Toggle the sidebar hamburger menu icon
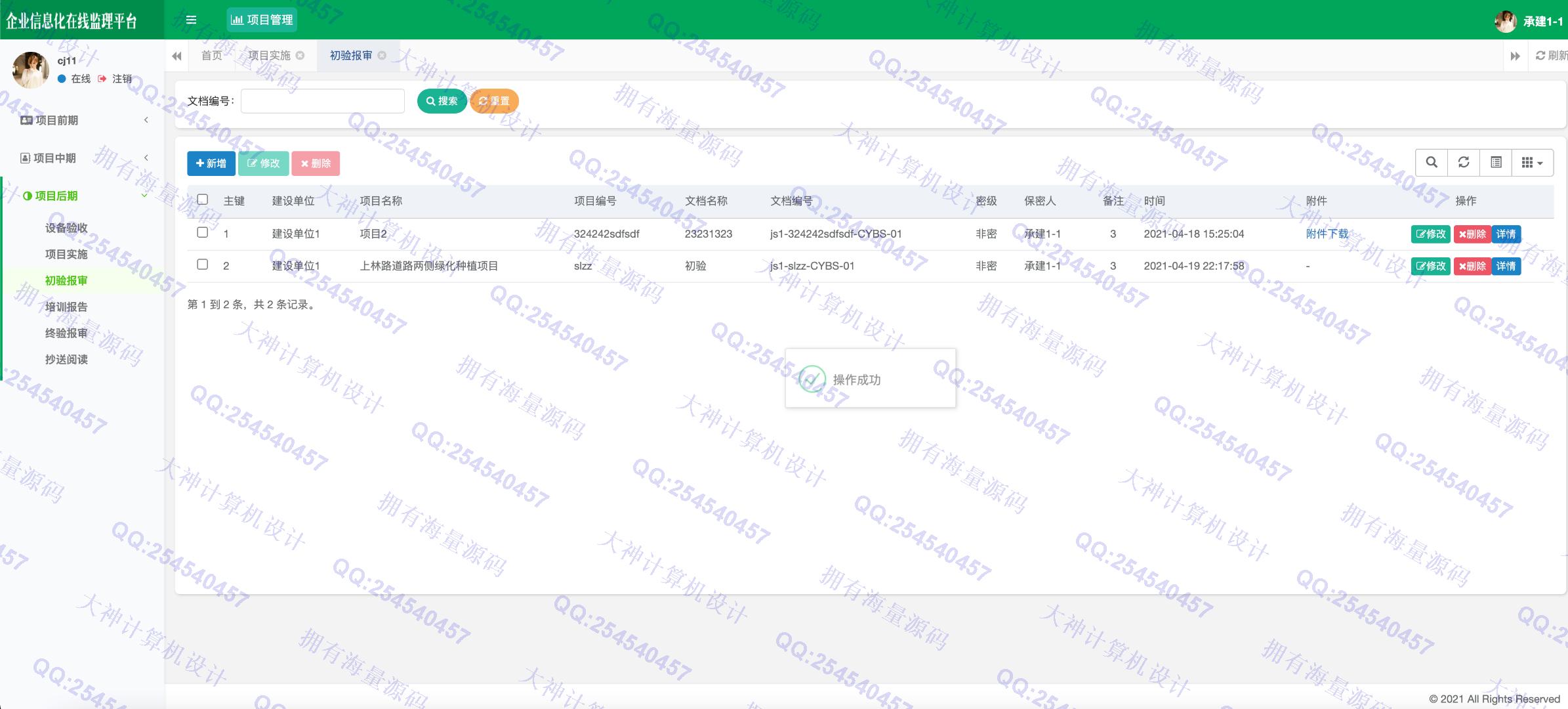 (191, 20)
